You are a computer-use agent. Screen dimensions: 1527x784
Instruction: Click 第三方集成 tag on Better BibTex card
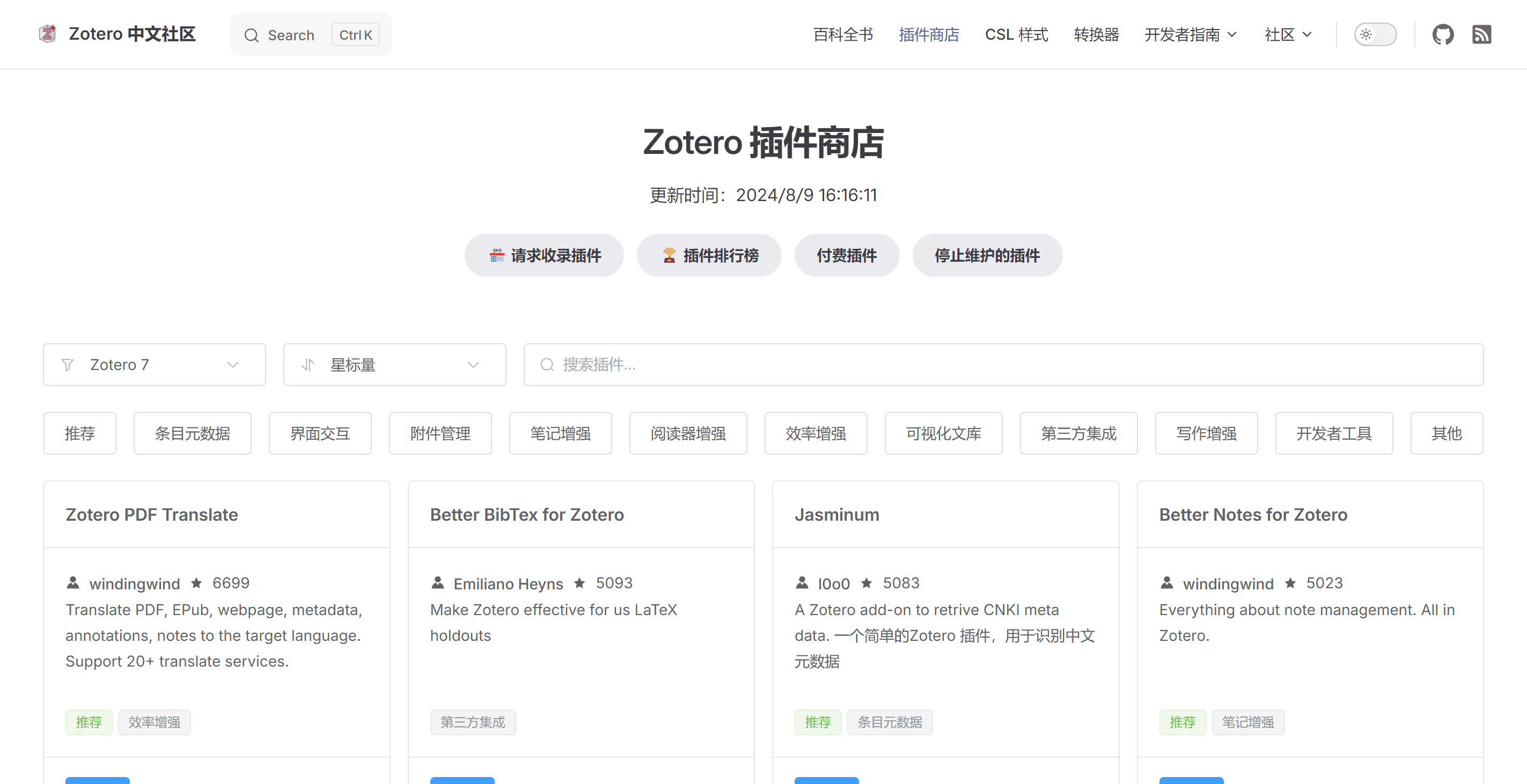[x=473, y=722]
